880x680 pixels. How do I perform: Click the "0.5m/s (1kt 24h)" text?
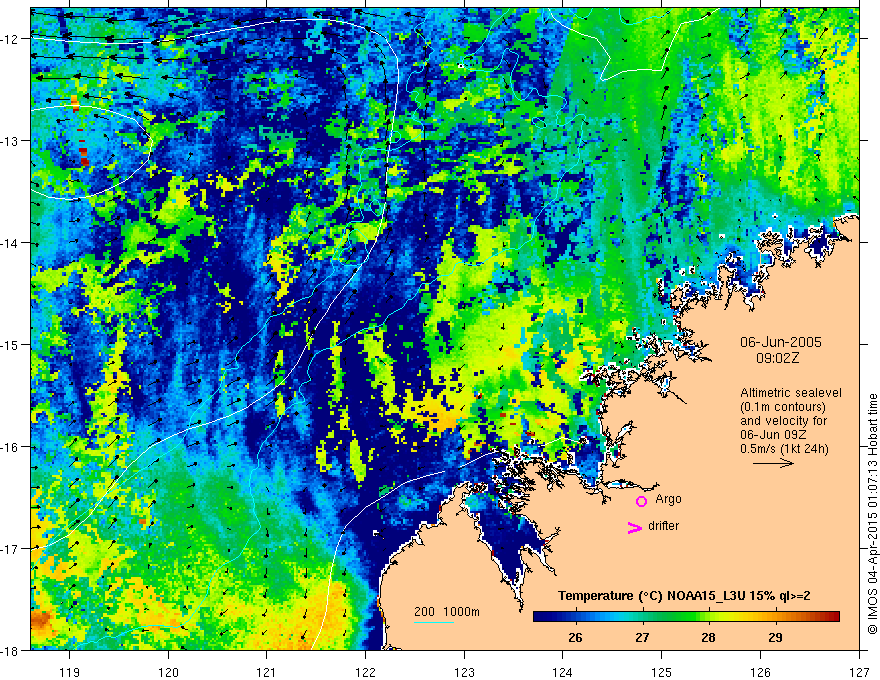click(785, 449)
